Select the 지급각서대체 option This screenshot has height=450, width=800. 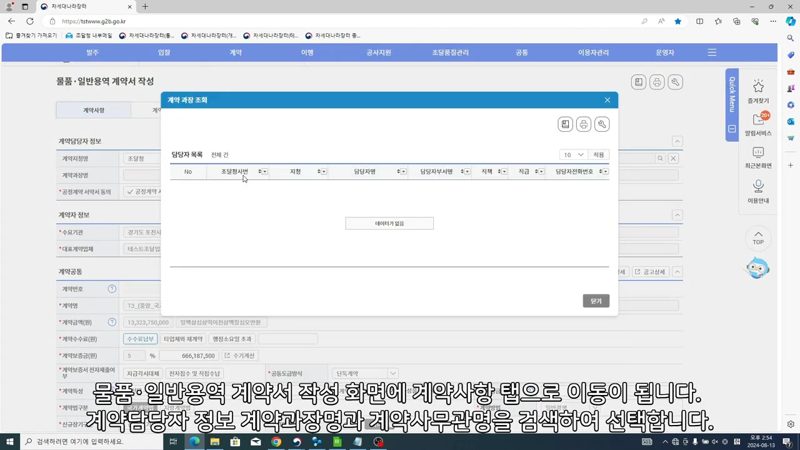143,373
